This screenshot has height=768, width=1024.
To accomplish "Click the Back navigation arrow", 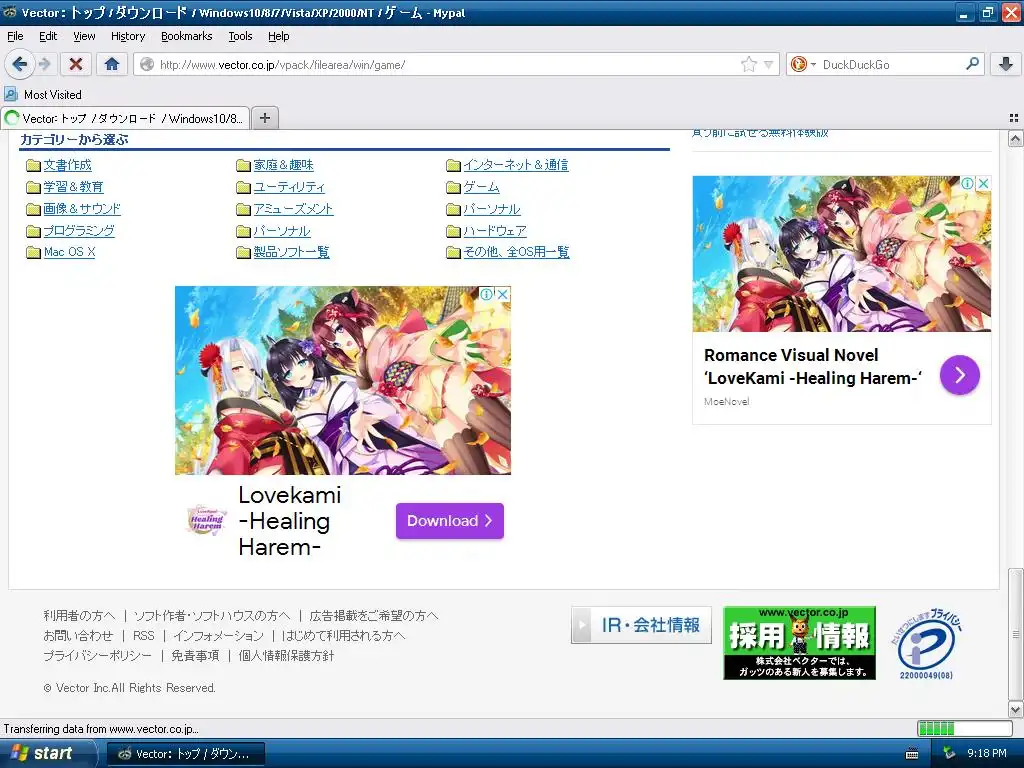I will point(20,64).
